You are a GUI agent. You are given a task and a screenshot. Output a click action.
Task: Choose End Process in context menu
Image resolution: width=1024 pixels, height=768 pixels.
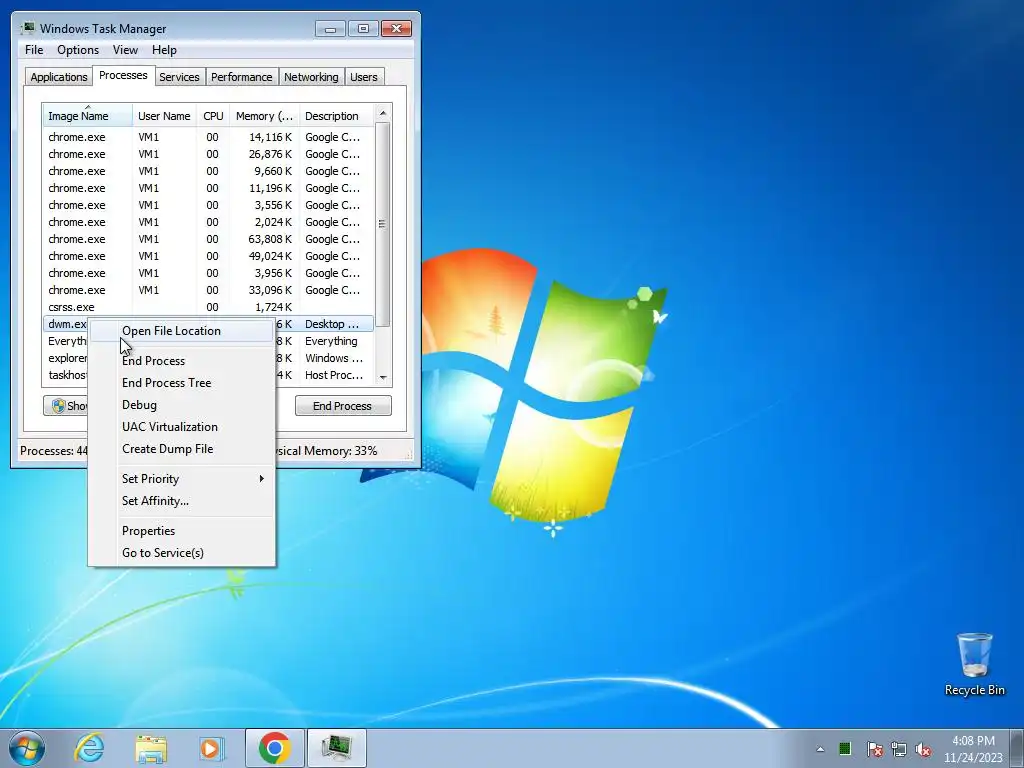pyautogui.click(x=182, y=361)
